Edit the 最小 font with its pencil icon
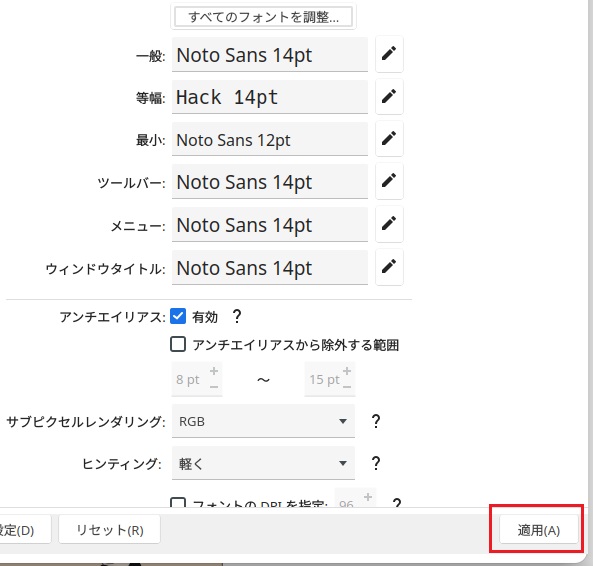The width and height of the screenshot is (593, 566). pos(389,138)
